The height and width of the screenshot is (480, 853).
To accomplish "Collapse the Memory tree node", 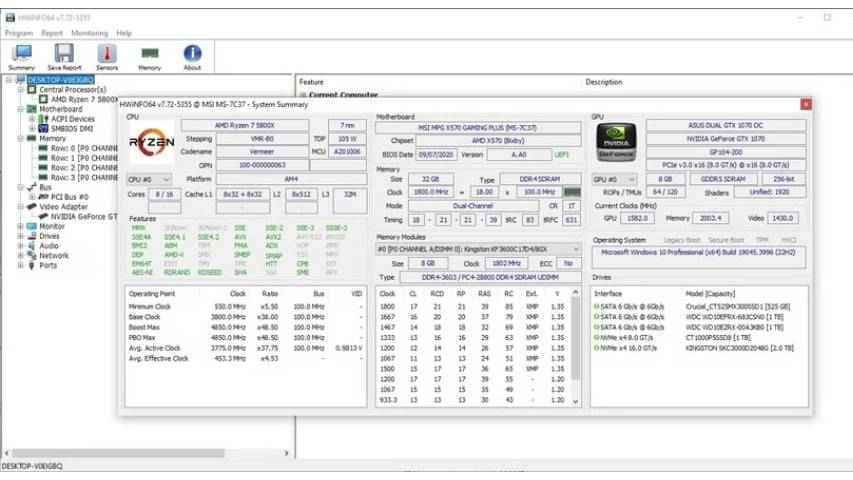I will [21, 138].
